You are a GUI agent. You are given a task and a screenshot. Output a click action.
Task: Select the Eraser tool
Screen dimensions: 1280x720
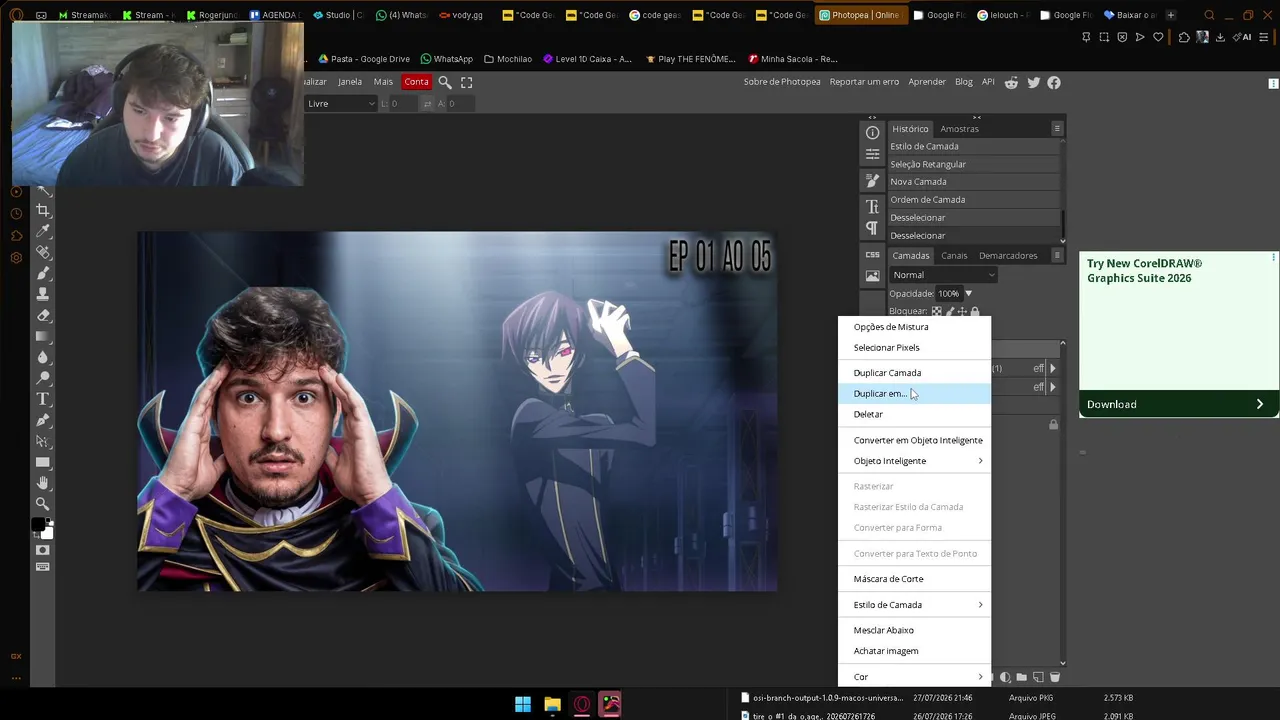tap(43, 315)
